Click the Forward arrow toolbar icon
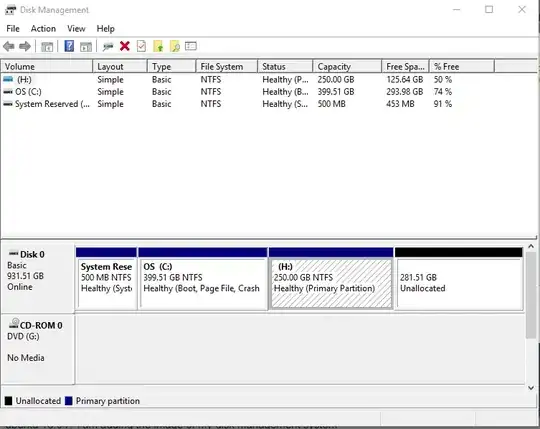540x429 pixels. coord(25,46)
